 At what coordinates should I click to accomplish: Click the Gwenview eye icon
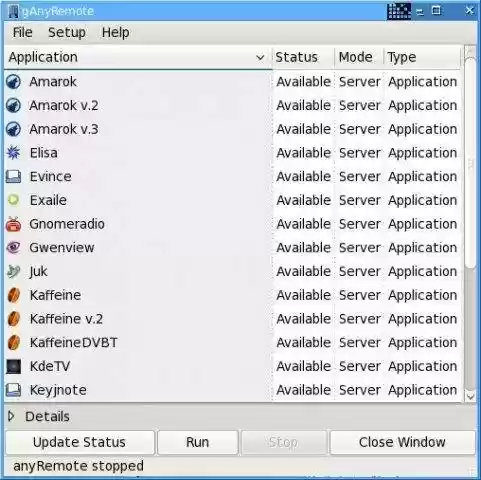(13, 248)
